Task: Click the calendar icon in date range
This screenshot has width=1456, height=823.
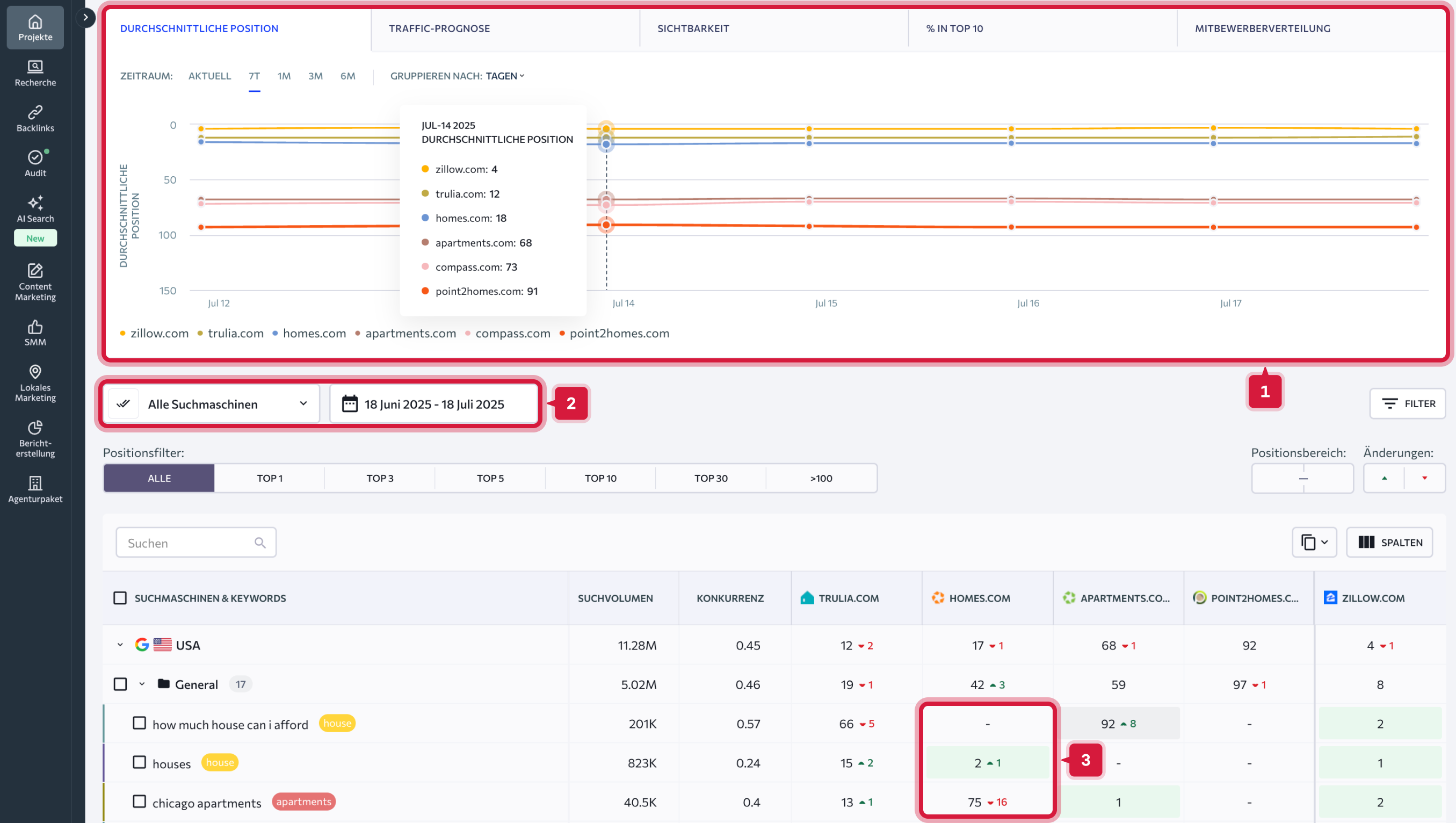Action: (x=350, y=403)
